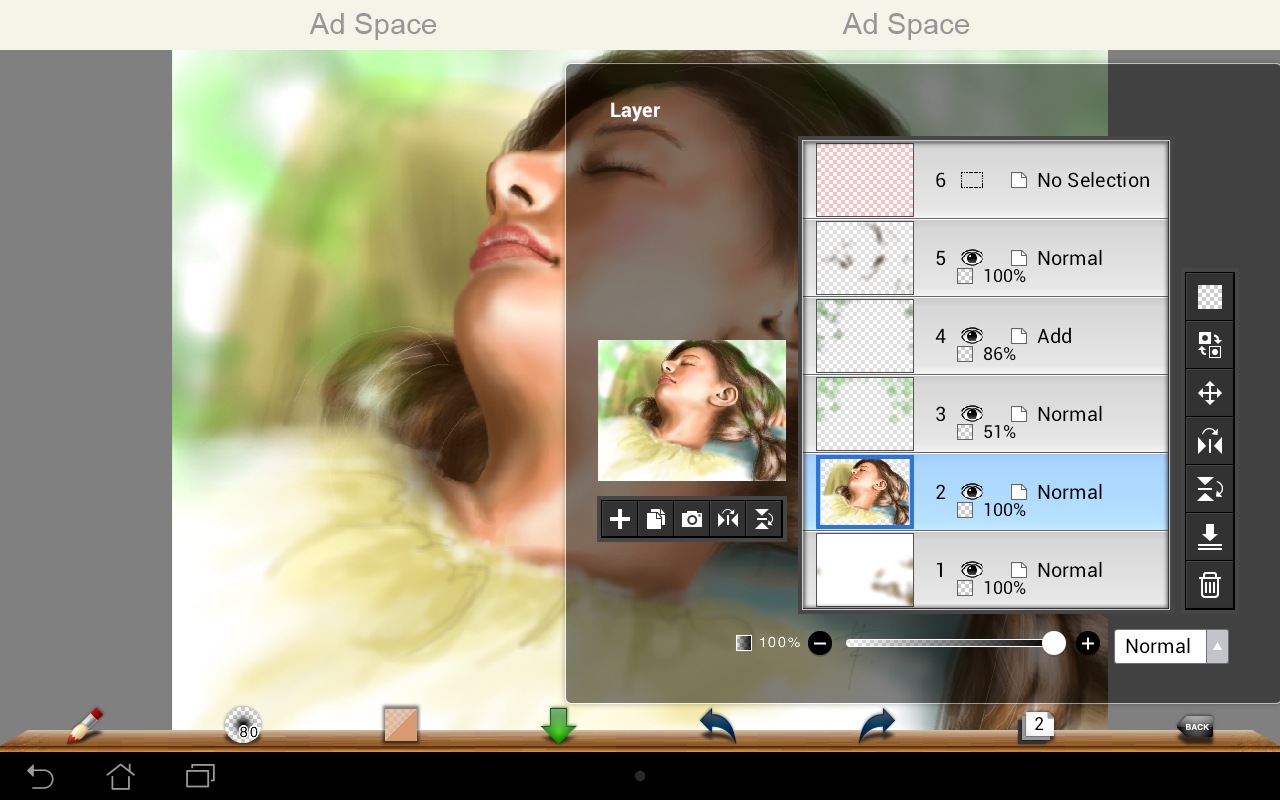
Task: Flip layer horizontally on side toolbar
Action: pyautogui.click(x=1210, y=441)
